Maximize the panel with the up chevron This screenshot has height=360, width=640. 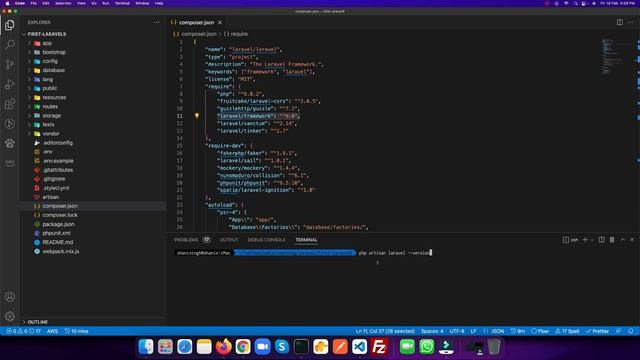pyautogui.click(x=623, y=240)
